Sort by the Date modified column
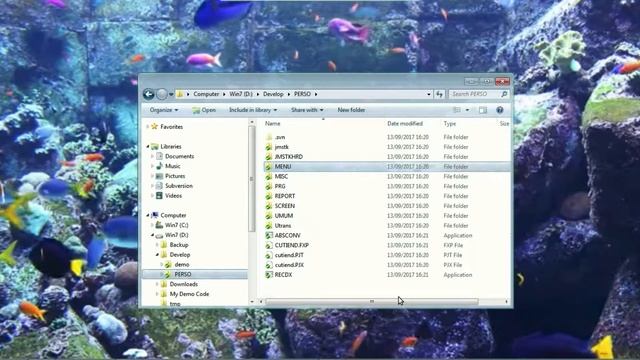640x360 pixels. (x=405, y=123)
